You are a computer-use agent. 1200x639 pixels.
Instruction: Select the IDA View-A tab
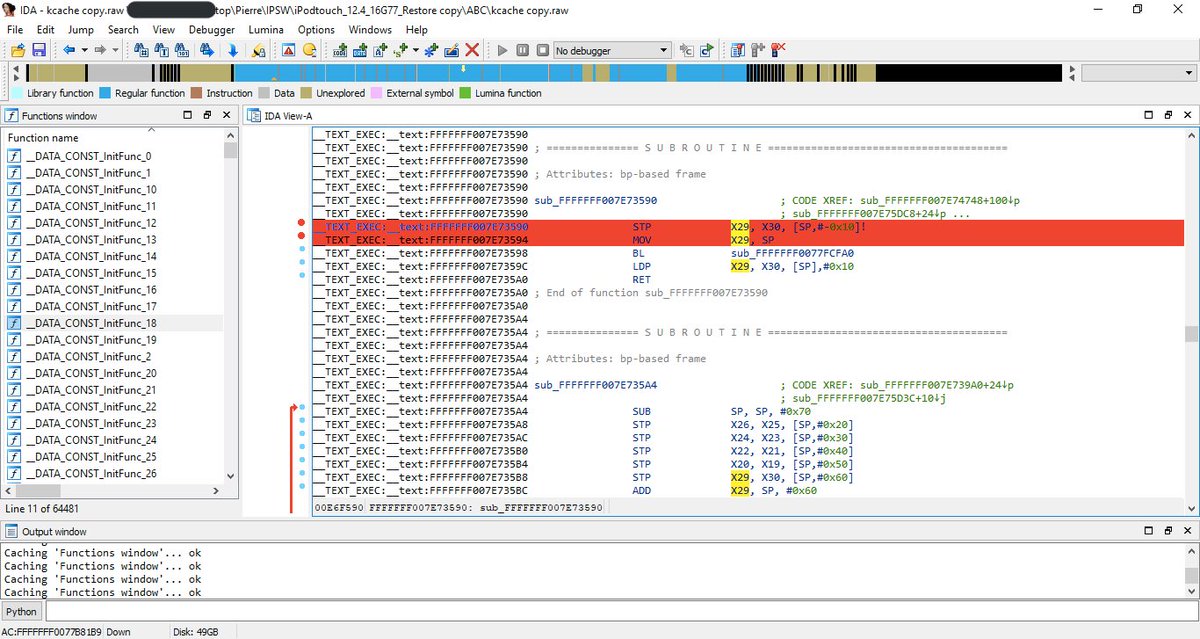(x=280, y=116)
